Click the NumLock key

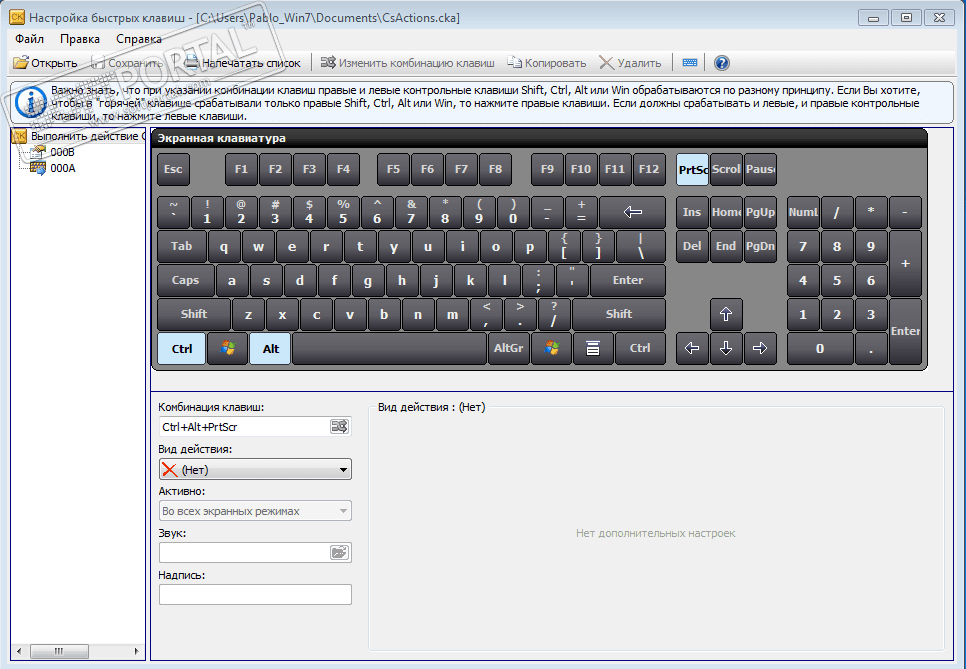803,213
